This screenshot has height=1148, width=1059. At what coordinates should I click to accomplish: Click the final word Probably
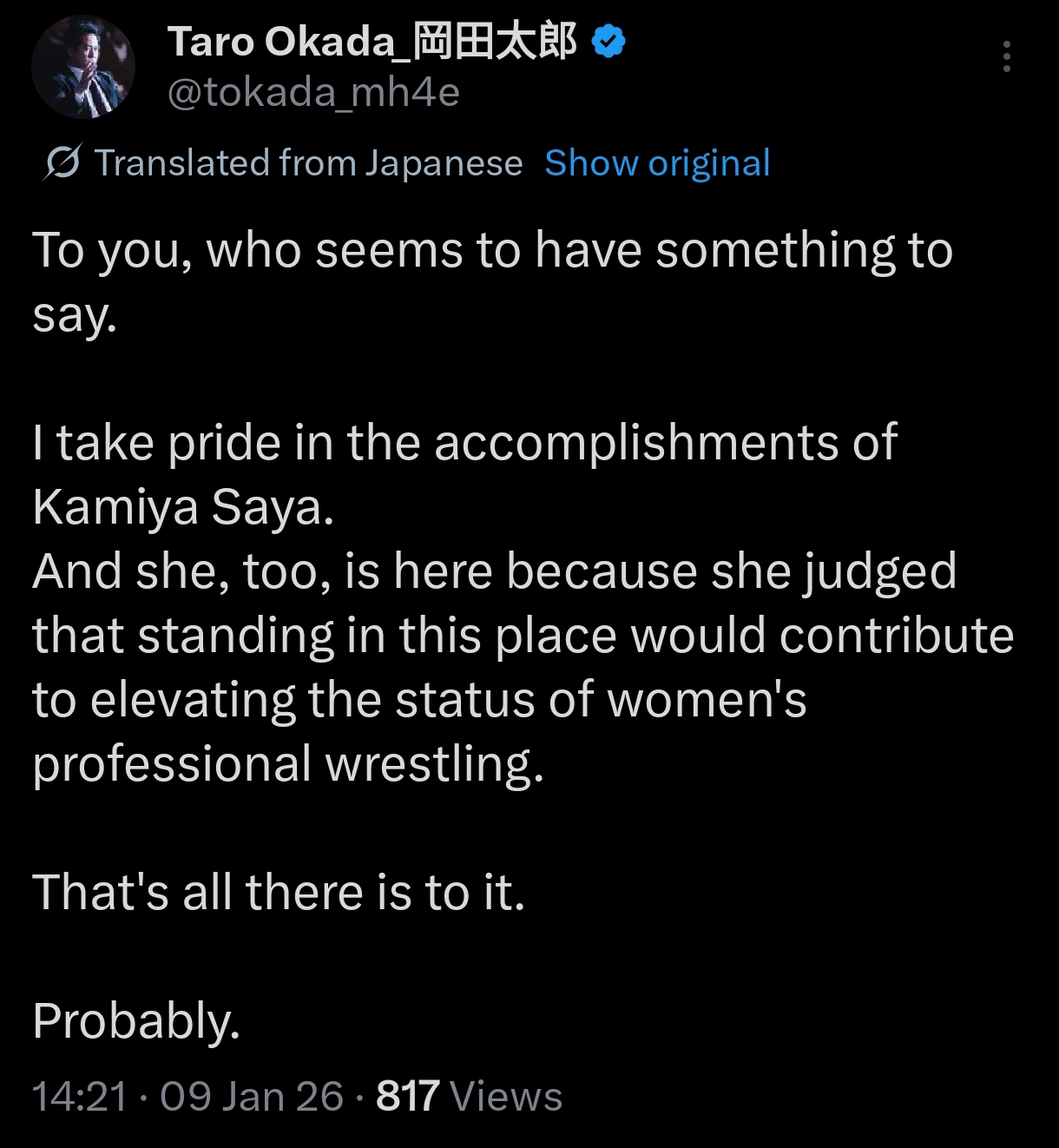coord(136,1022)
